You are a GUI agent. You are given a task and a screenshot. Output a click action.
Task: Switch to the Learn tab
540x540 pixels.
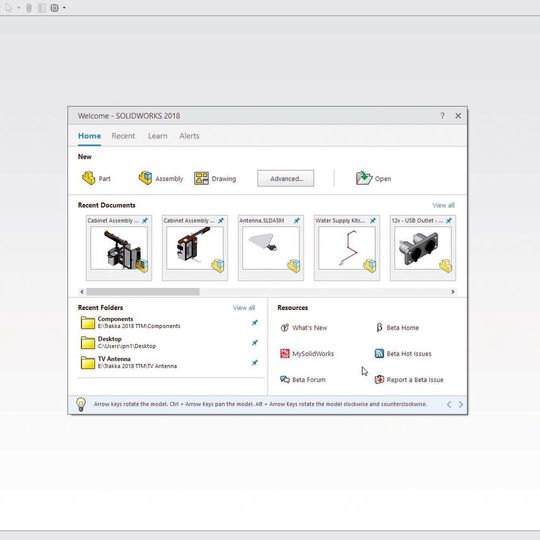(157, 136)
